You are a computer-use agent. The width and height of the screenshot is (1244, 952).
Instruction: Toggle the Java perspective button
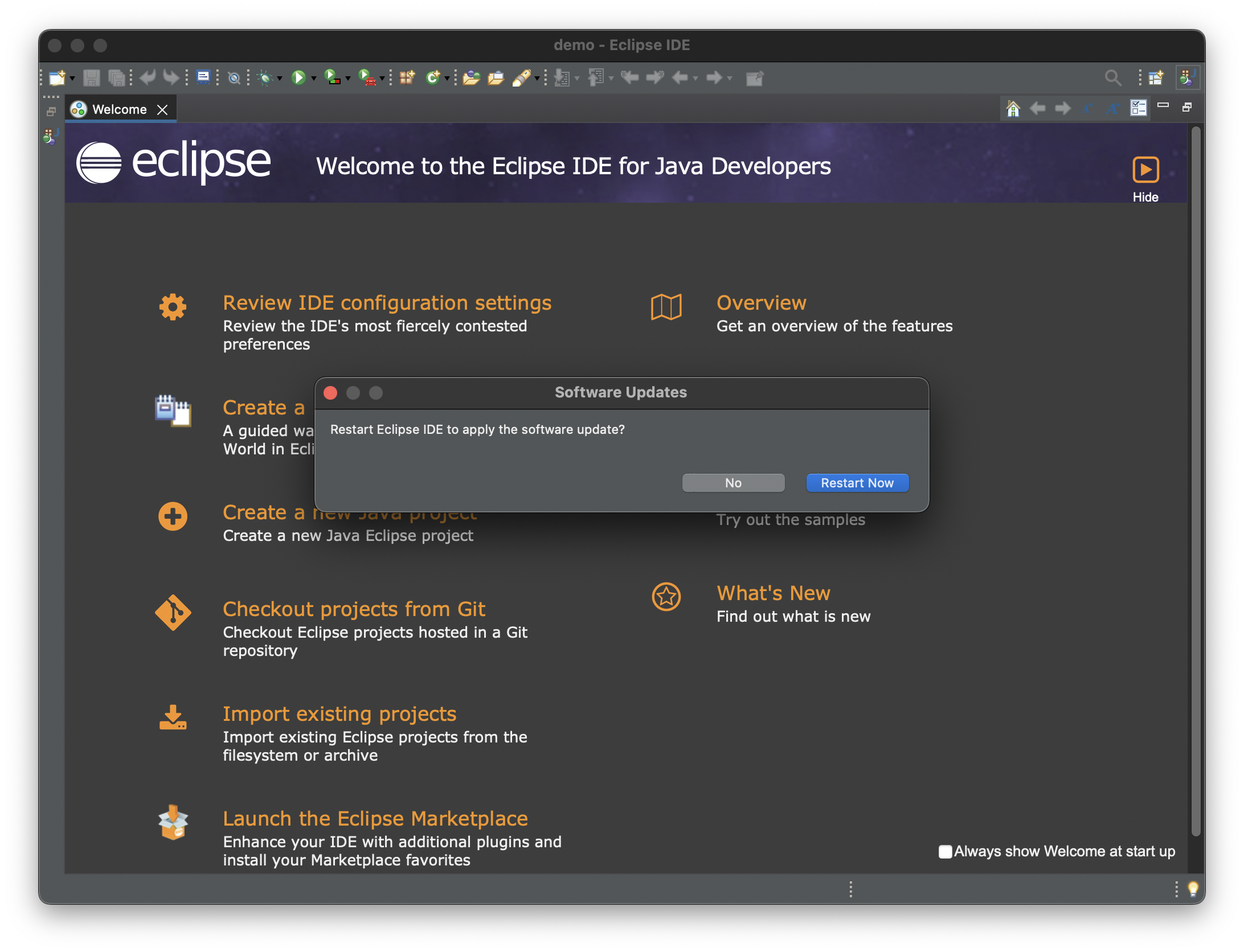[1188, 77]
